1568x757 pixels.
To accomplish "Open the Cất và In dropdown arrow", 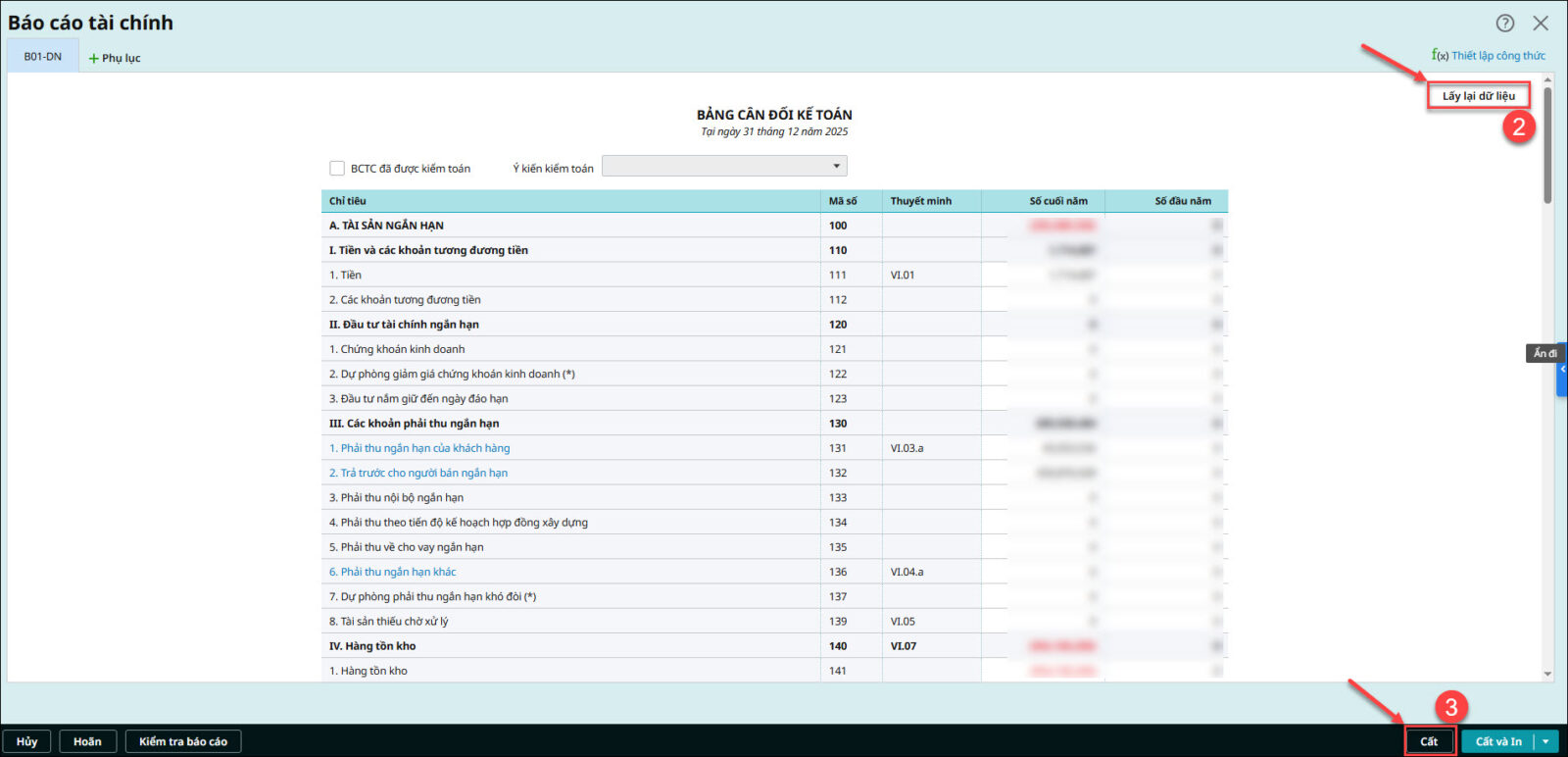I will [x=1545, y=741].
